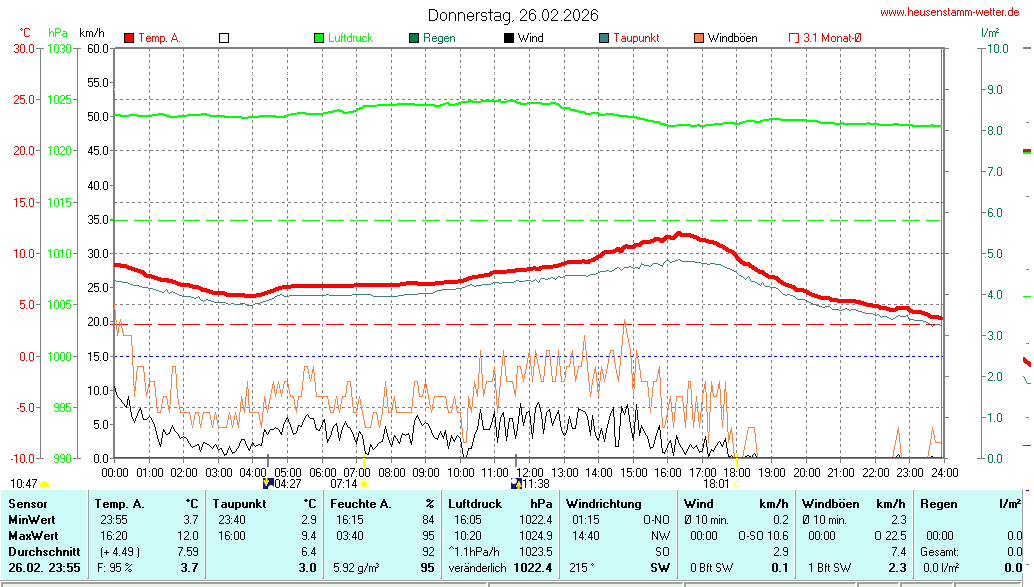The image size is (1034, 587).
Task: Click the orange Windböen legend square
Action: pyautogui.click(x=699, y=38)
